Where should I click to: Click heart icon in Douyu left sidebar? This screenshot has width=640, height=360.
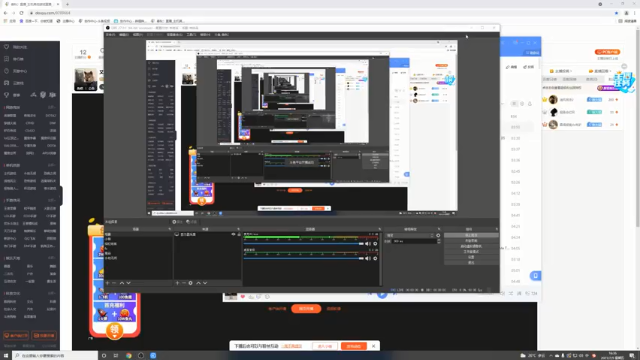[x=7, y=47]
